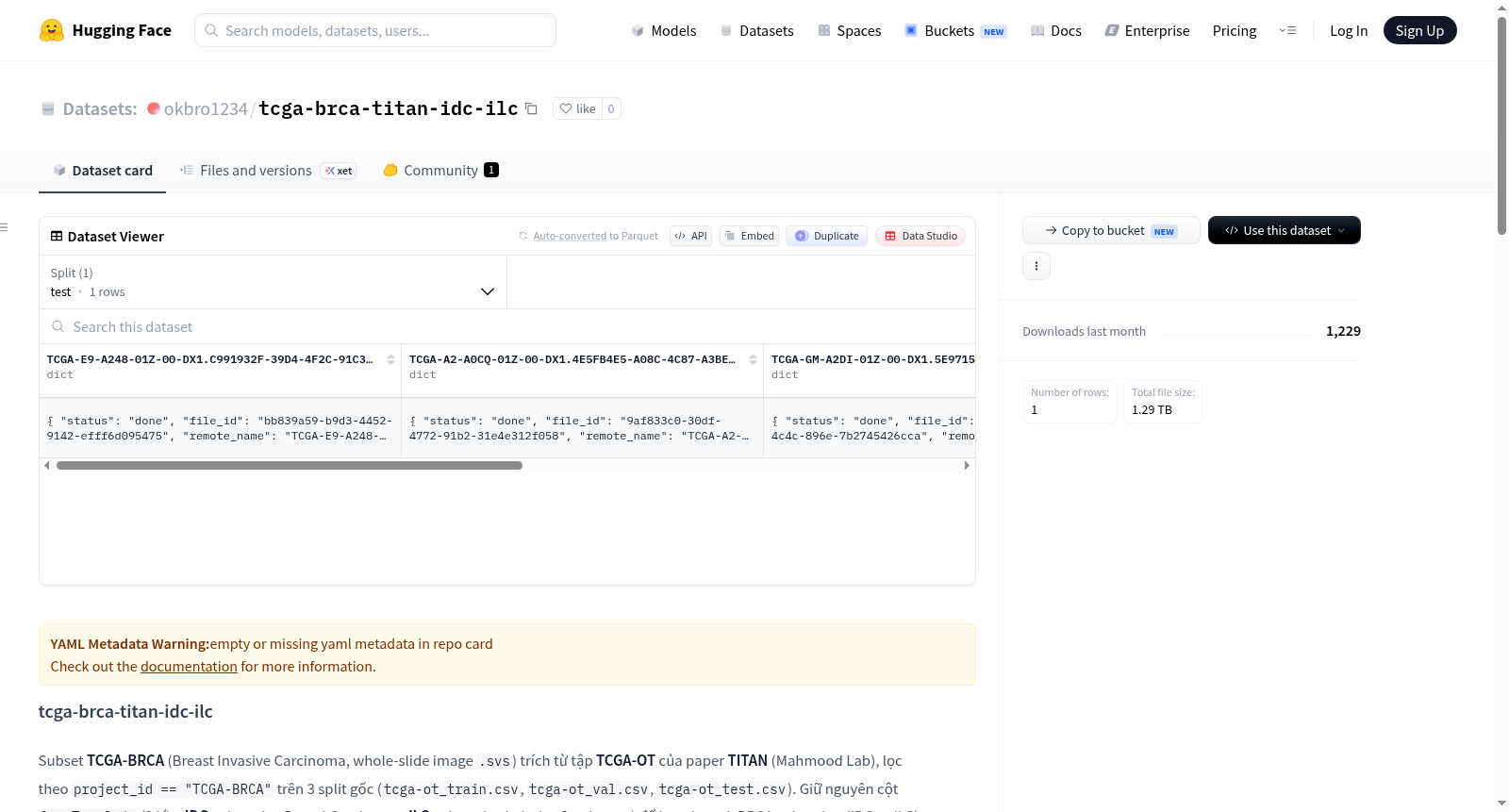Open the Auto-converted link

pyautogui.click(x=570, y=236)
